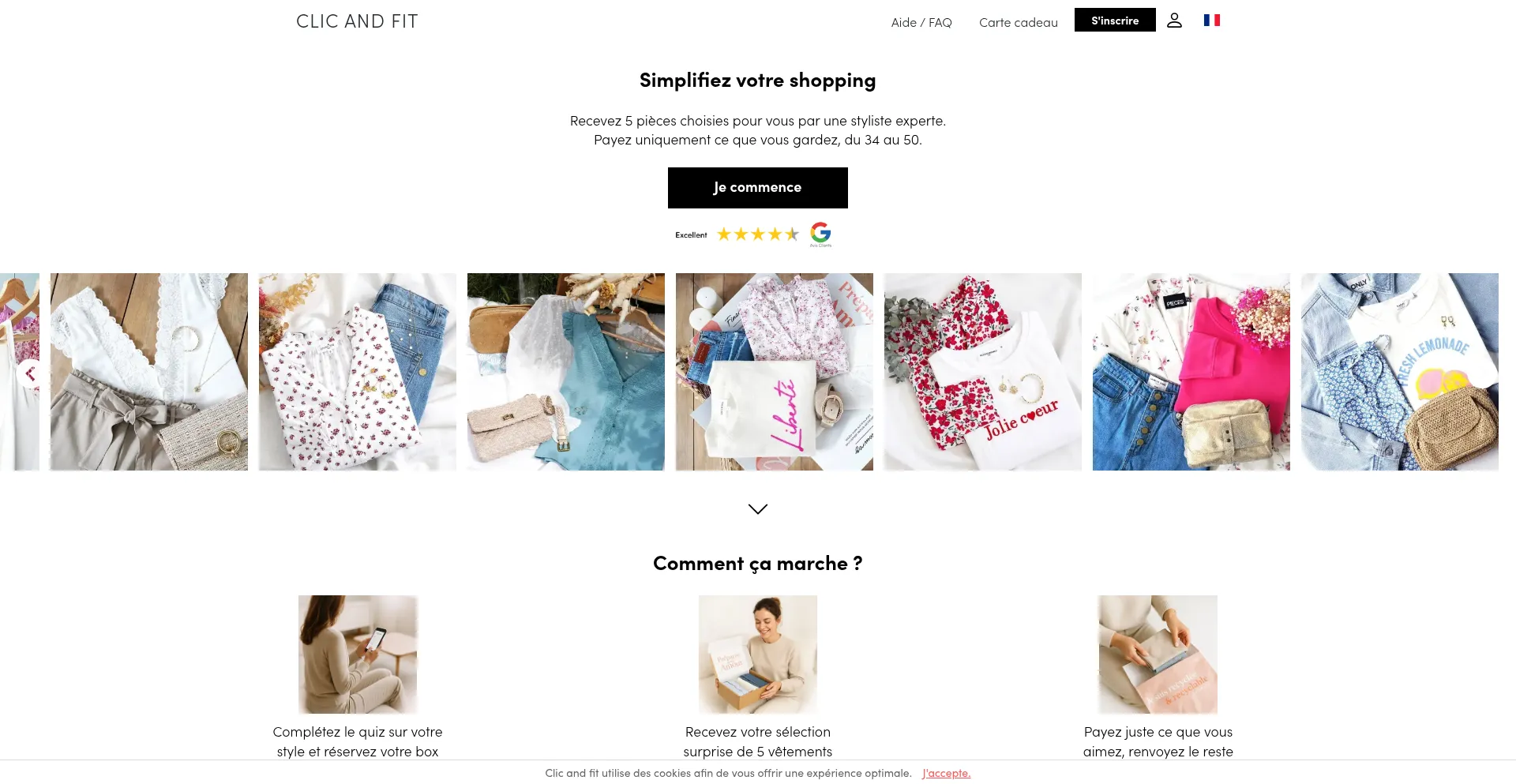Click the woman opening box image

(x=758, y=655)
